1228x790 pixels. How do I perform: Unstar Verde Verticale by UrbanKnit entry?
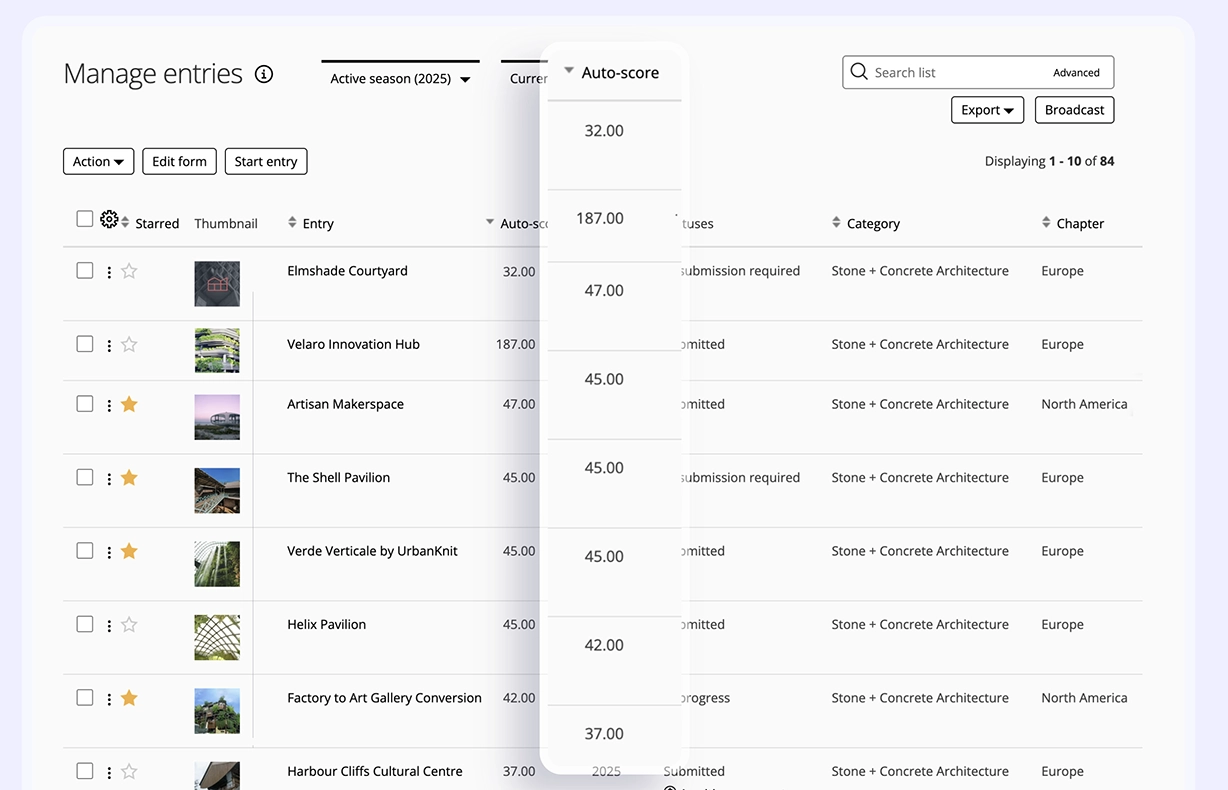129,551
